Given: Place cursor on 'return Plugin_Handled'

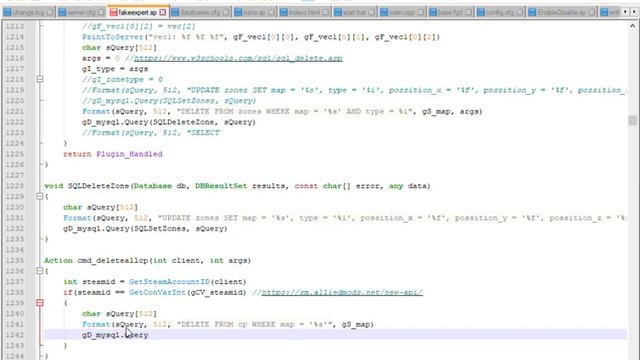Looking at the screenshot, I should click(113, 154).
